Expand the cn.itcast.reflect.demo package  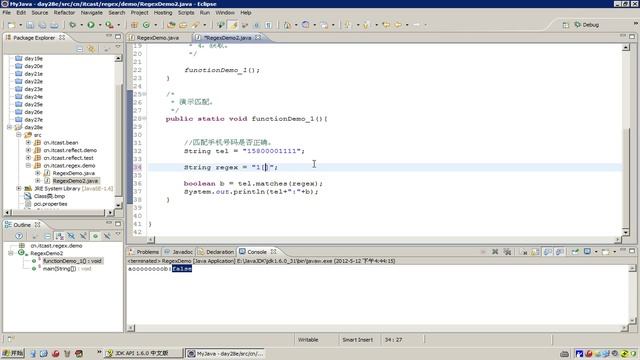pyautogui.click(x=28, y=150)
